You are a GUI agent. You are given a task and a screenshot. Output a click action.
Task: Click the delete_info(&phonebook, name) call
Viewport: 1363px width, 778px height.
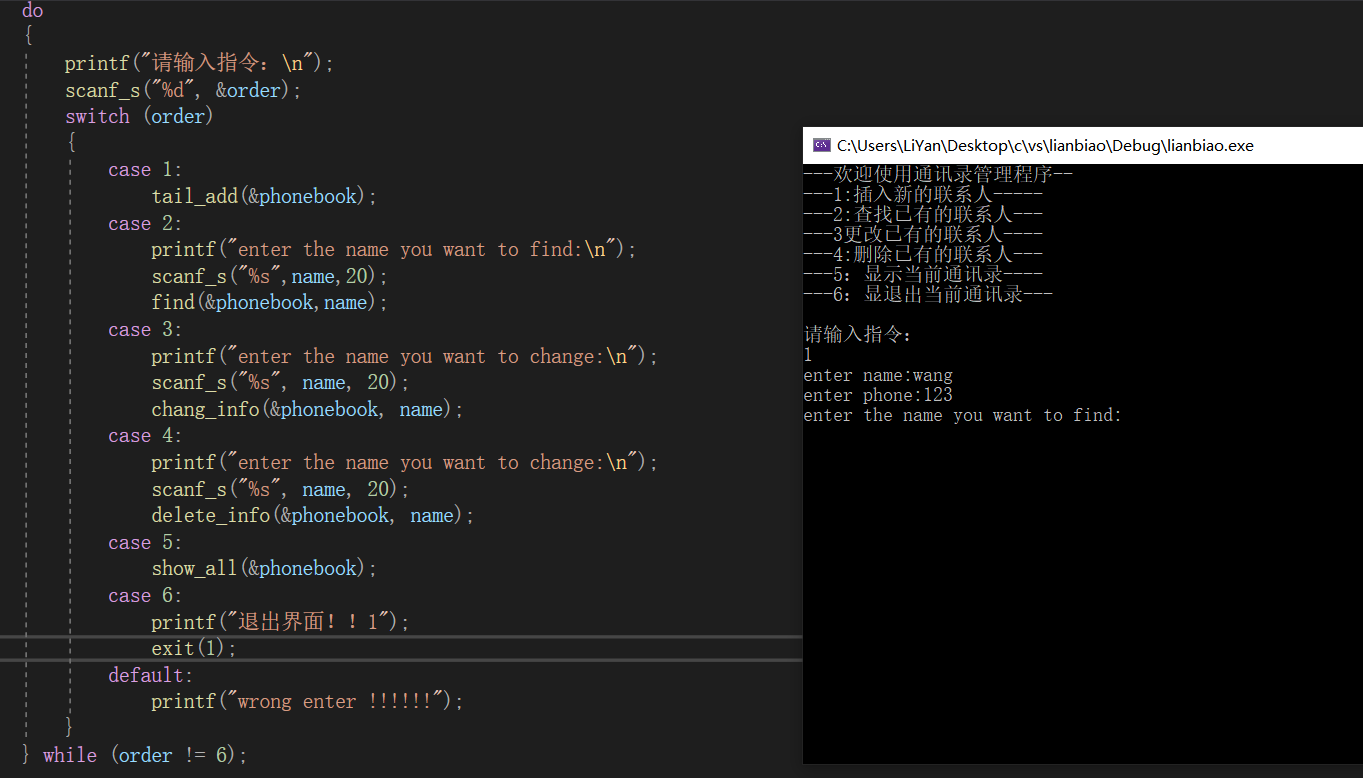tap(313, 515)
